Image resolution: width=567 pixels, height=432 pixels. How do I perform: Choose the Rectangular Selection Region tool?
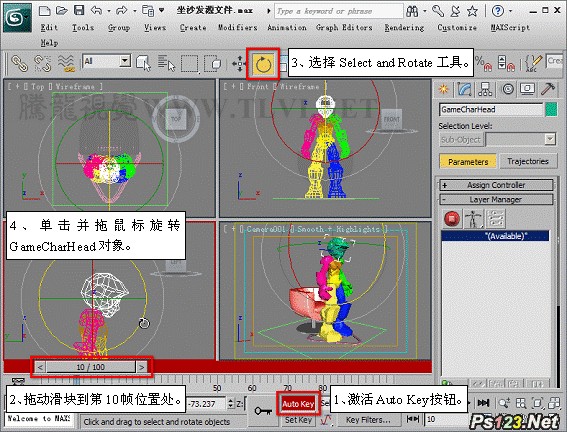[x=189, y=64]
